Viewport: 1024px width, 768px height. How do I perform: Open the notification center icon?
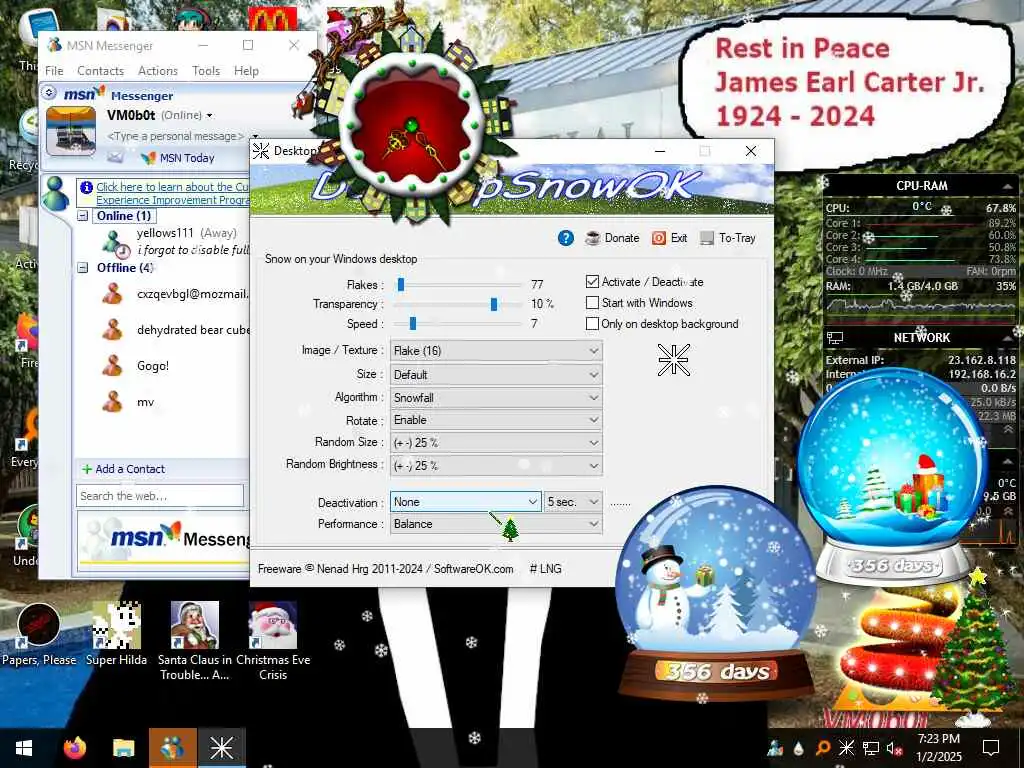click(991, 748)
